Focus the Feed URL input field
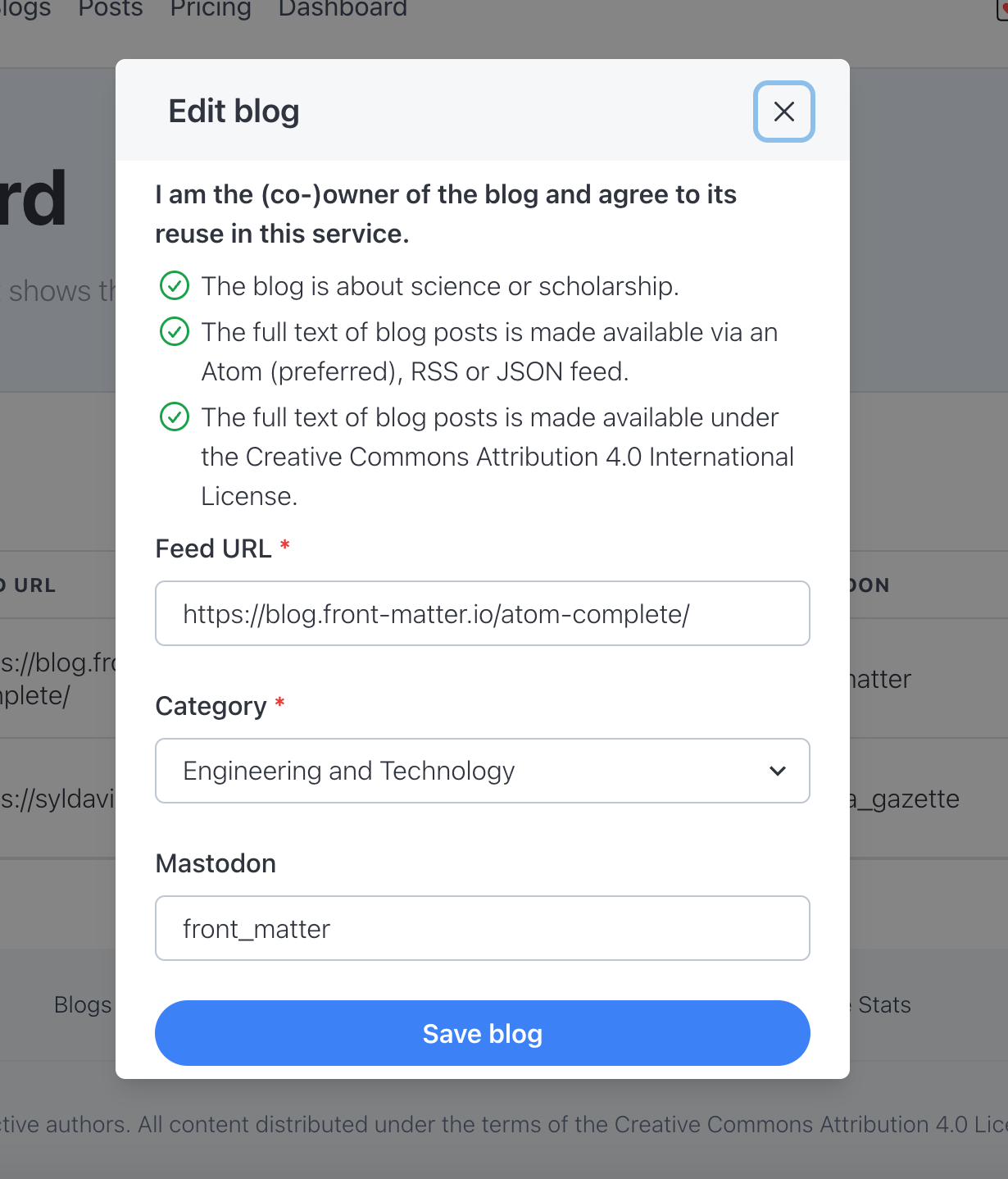Viewport: 1008px width, 1179px height. 482,613
